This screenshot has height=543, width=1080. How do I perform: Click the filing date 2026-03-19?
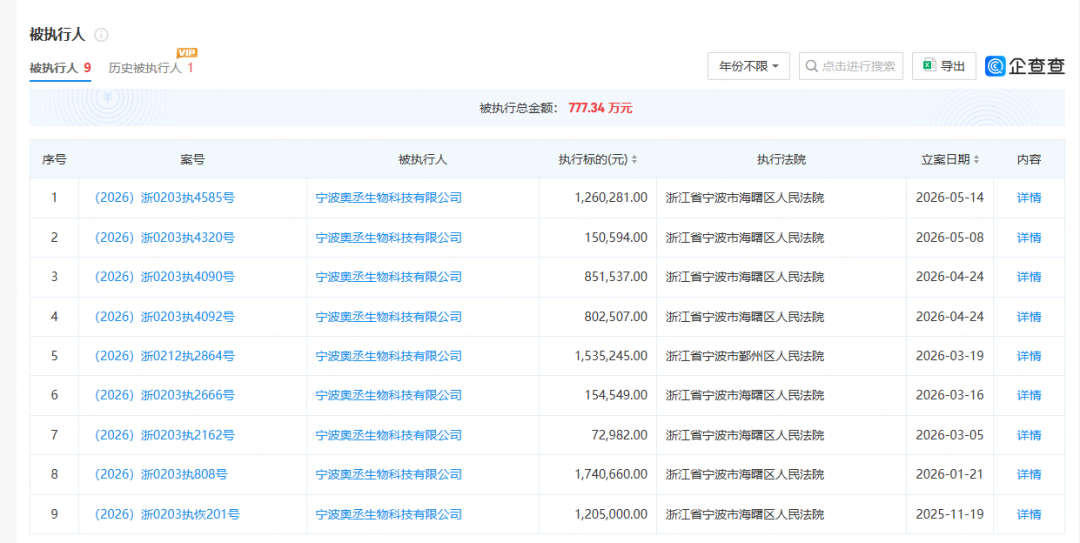tap(950, 356)
